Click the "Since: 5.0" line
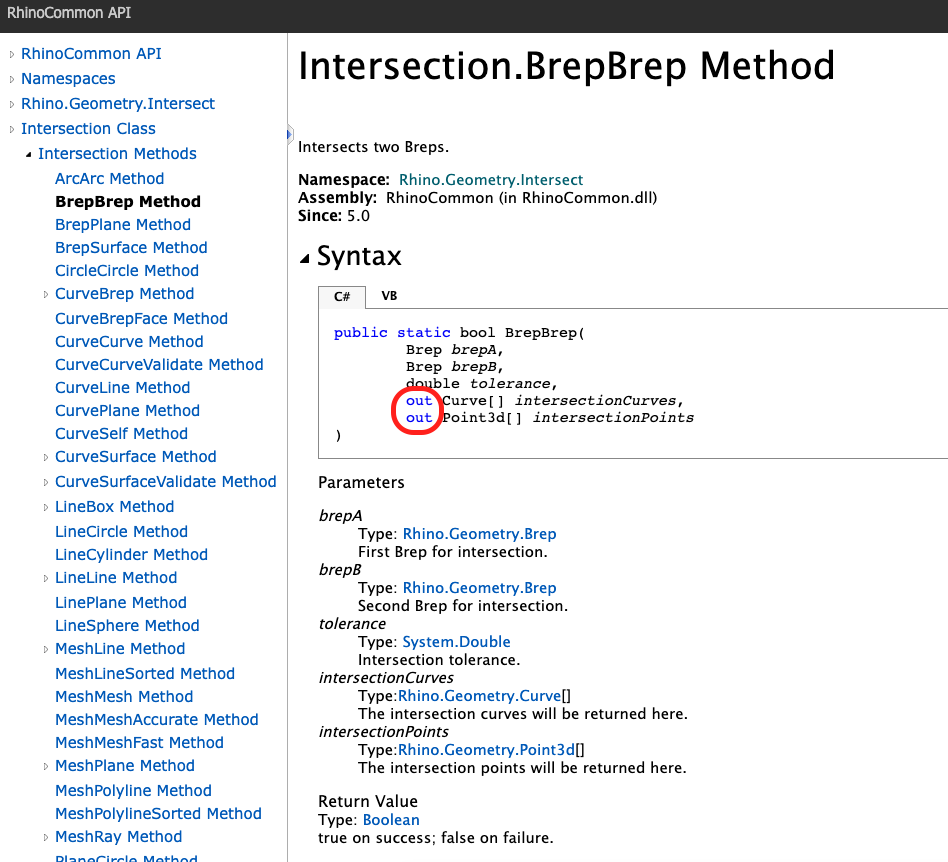 point(334,216)
